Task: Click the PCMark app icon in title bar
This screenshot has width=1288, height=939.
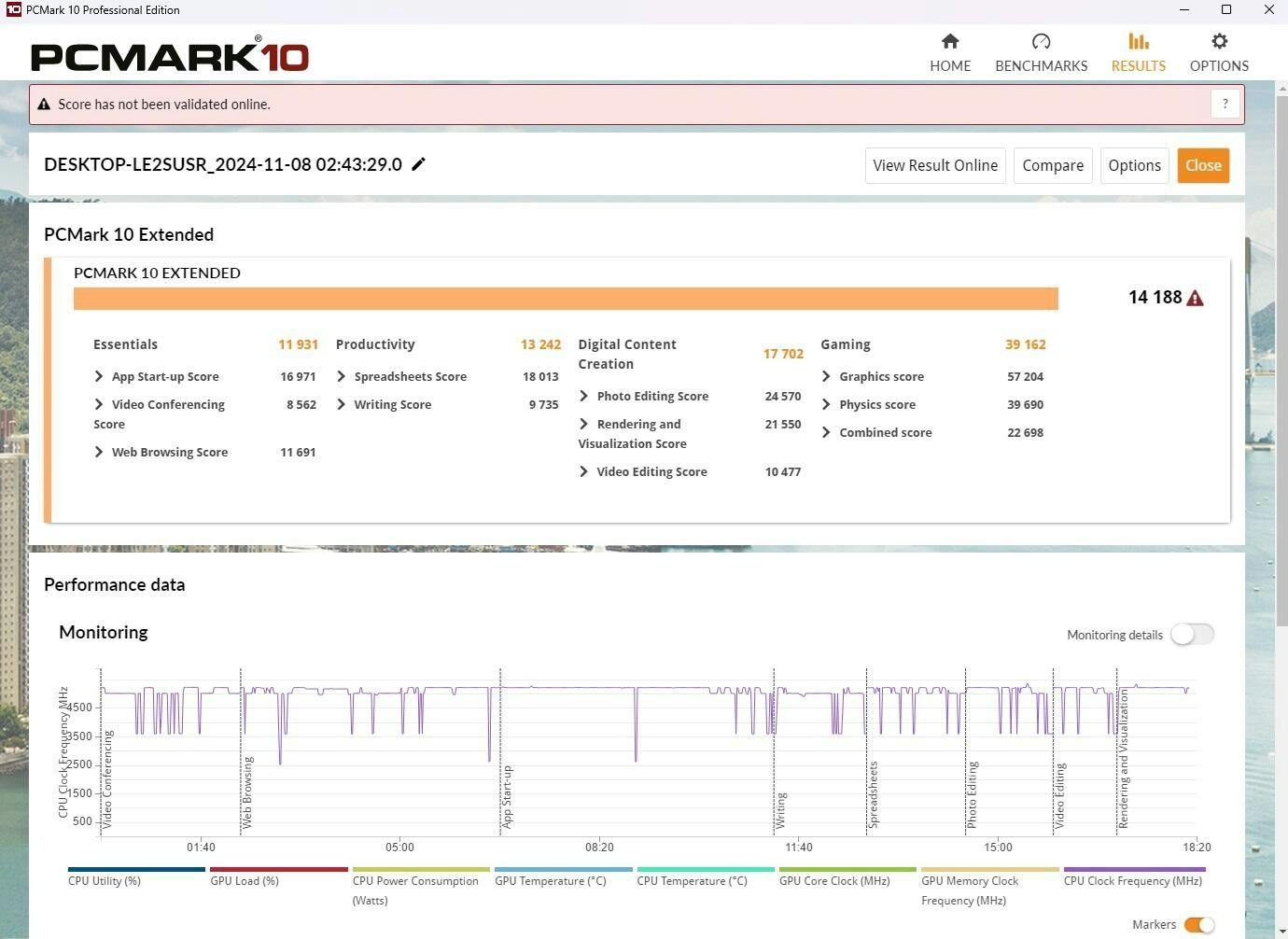Action: click(x=12, y=9)
